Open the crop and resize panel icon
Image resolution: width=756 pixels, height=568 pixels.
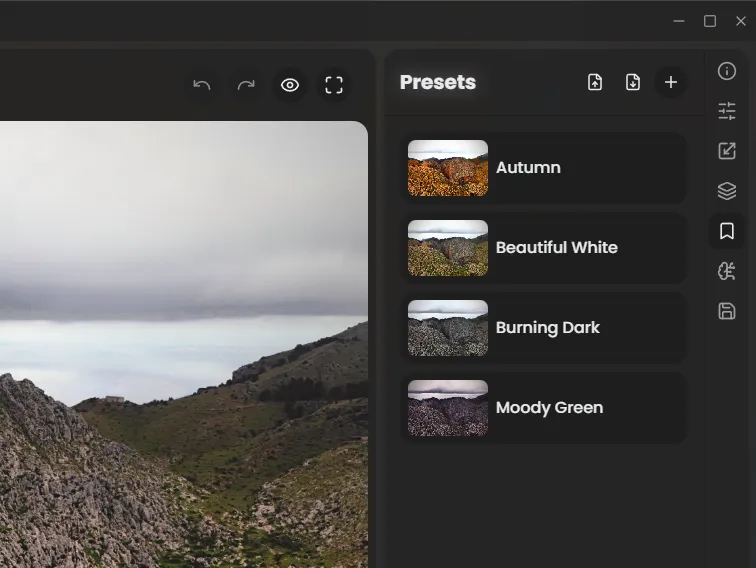click(727, 151)
